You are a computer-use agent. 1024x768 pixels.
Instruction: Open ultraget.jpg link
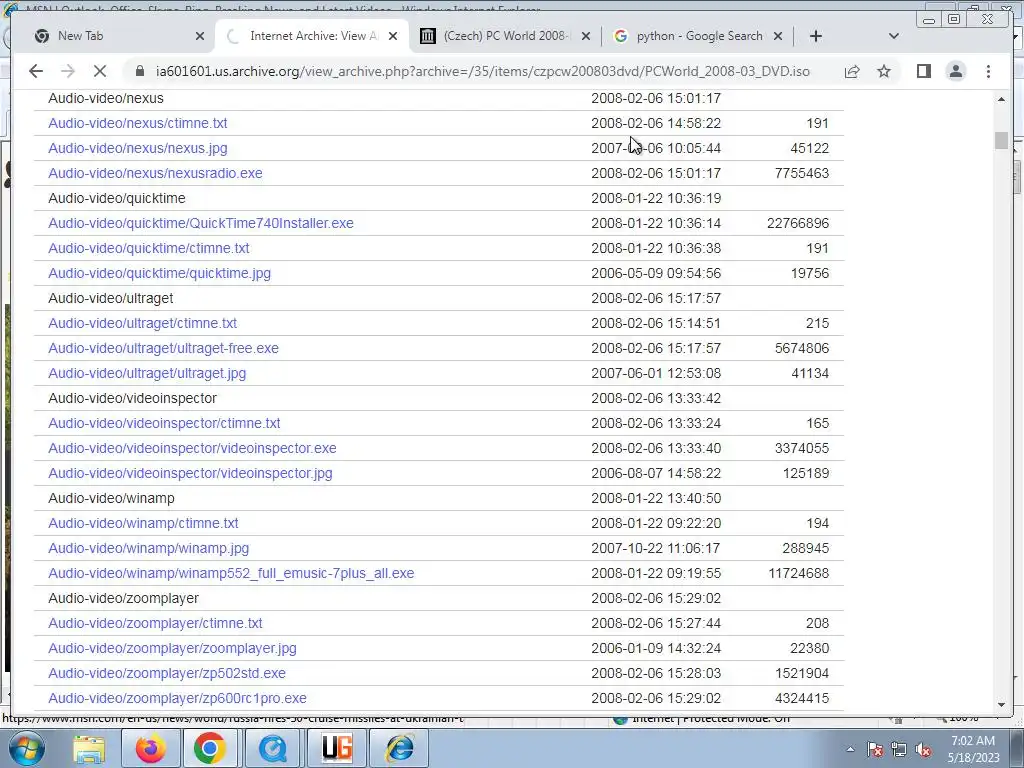(x=147, y=374)
